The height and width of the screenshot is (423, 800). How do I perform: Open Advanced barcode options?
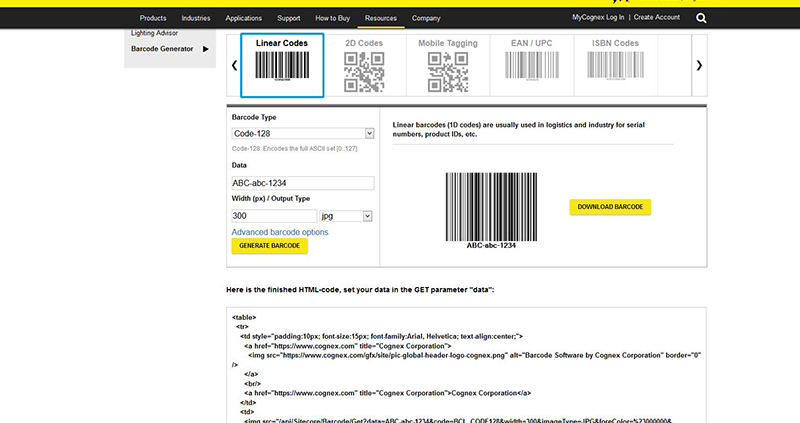[x=280, y=232]
